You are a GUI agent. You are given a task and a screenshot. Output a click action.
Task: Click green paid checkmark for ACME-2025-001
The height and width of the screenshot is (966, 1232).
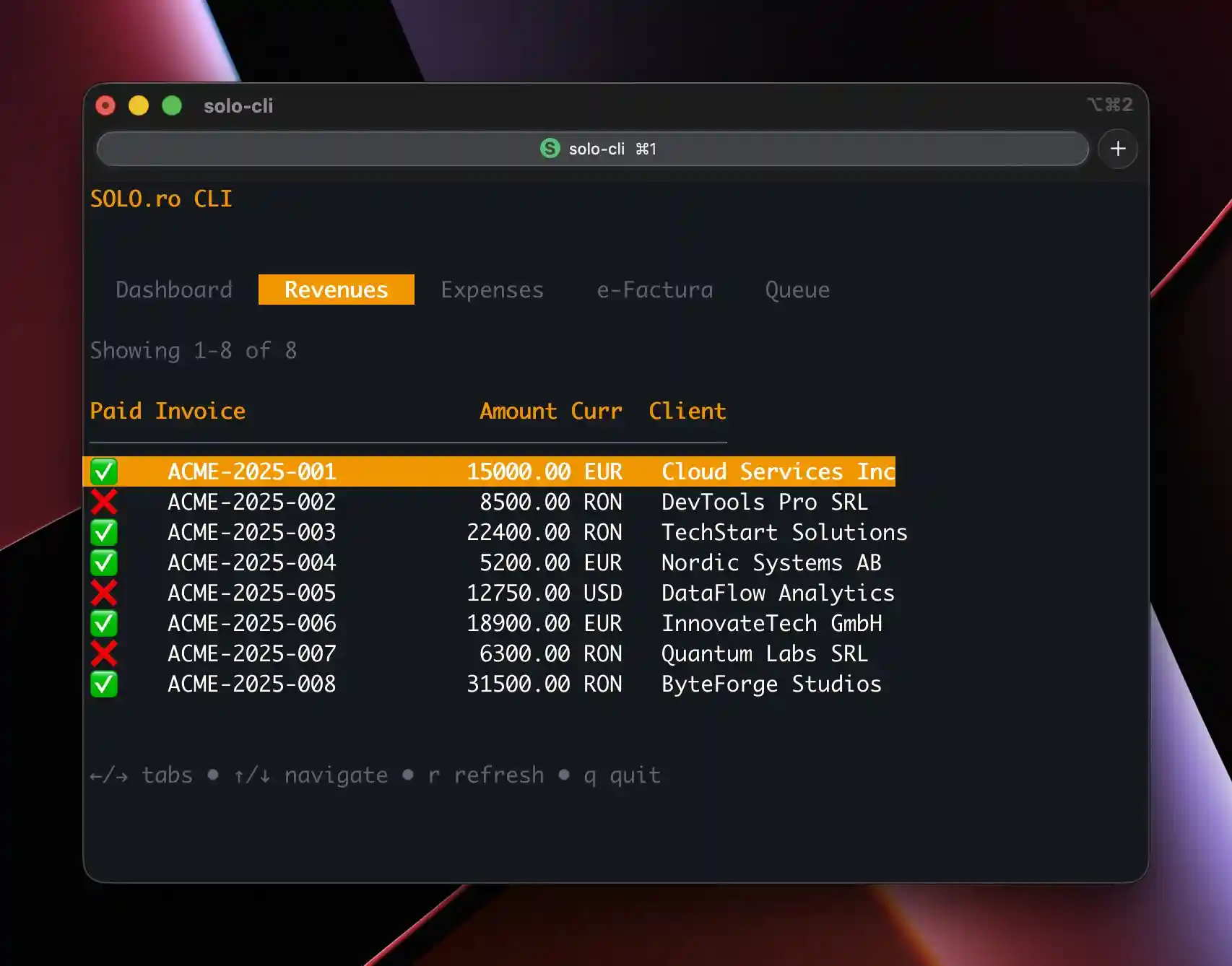(104, 471)
